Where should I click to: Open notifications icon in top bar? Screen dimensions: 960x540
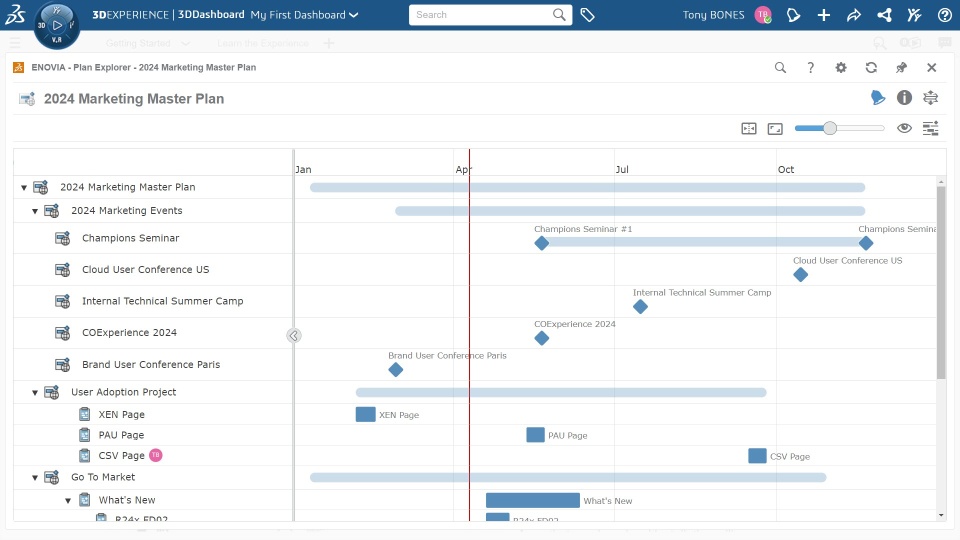tap(793, 15)
